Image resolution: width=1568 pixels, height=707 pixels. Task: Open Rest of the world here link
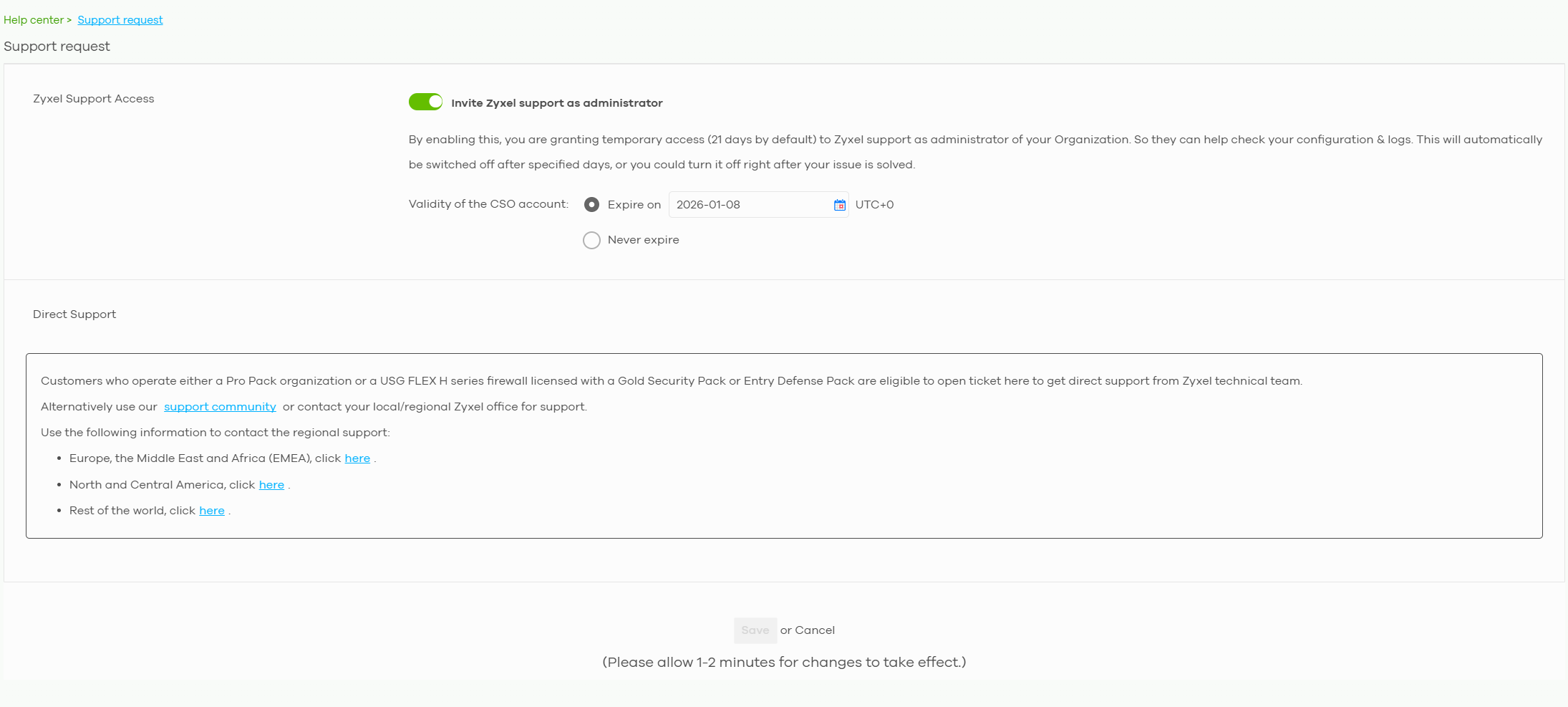click(212, 511)
